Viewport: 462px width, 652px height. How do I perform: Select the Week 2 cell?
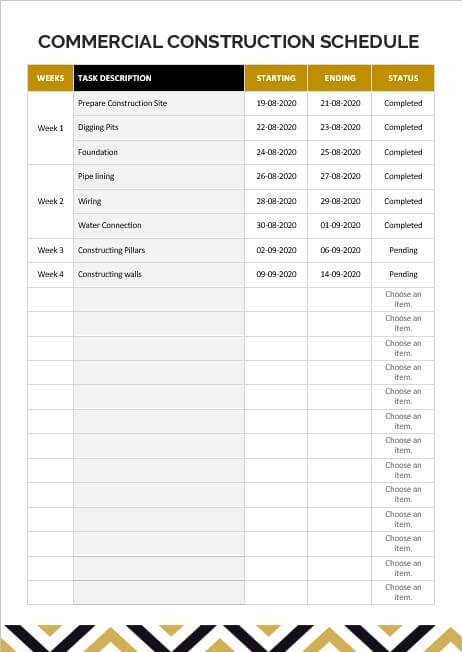[x=50, y=201]
